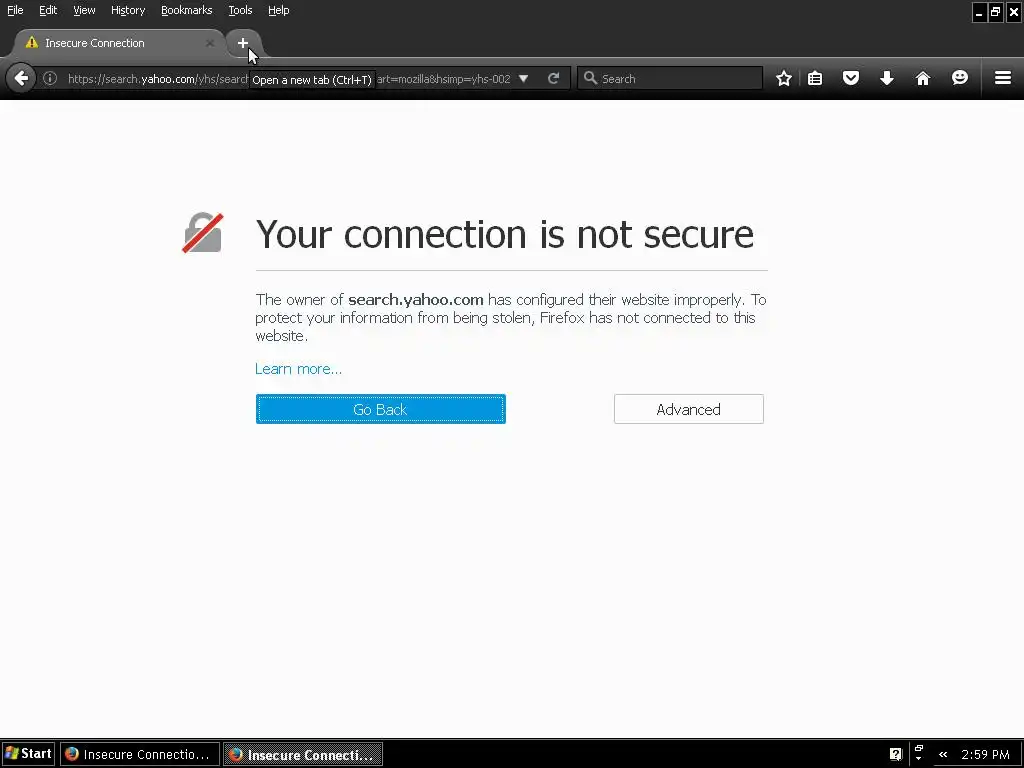Click the URL address bar text

click(x=289, y=78)
